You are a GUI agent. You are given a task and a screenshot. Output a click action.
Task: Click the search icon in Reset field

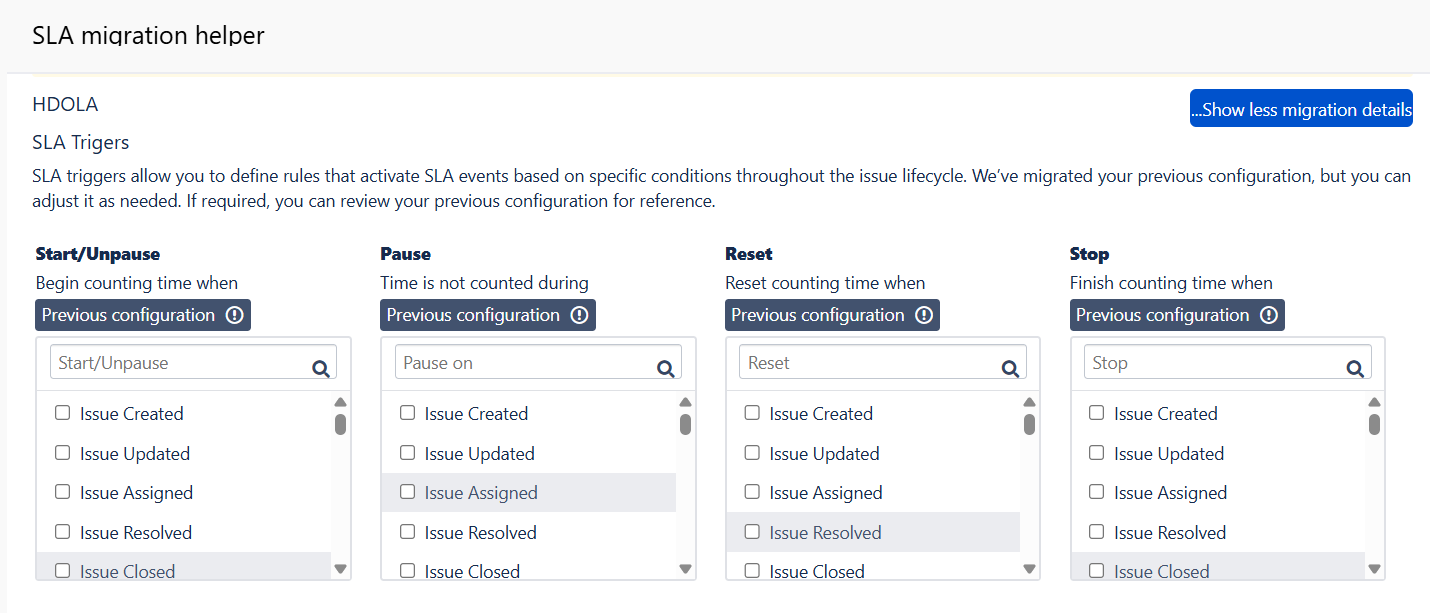[1010, 368]
